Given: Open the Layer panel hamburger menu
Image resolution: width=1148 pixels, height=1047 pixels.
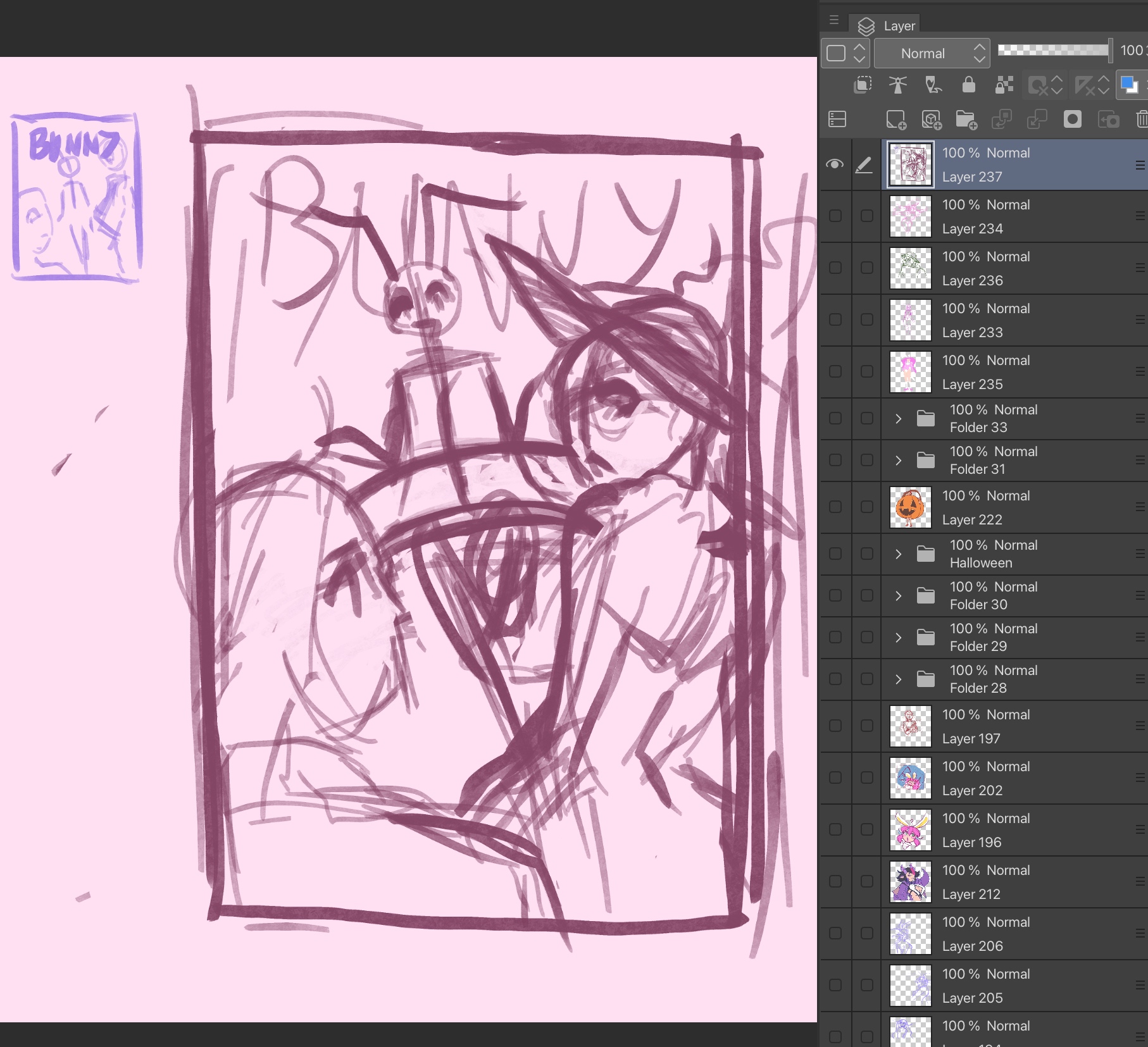Looking at the screenshot, I should [x=834, y=20].
